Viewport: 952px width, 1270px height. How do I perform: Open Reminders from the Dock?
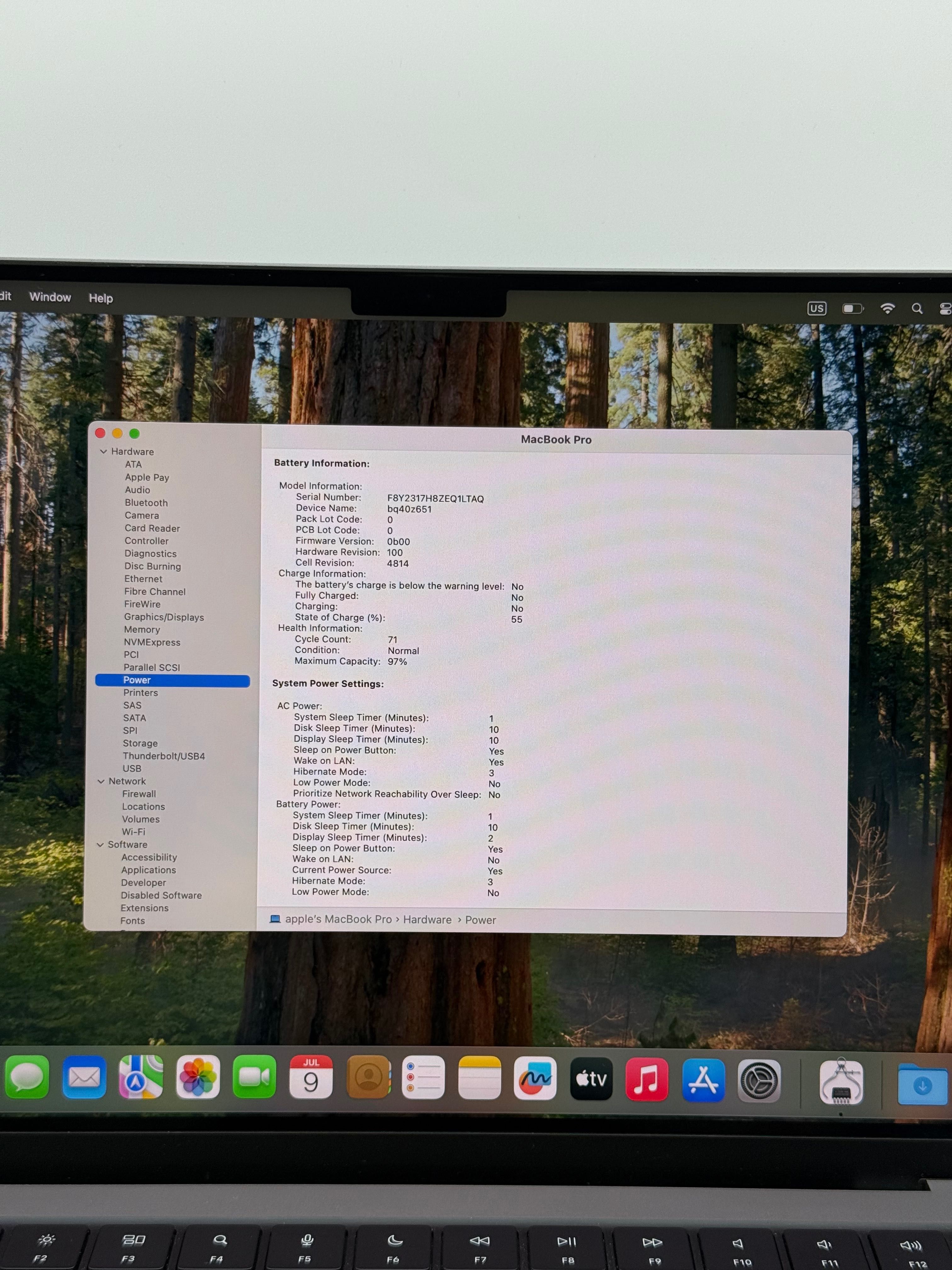click(423, 1077)
